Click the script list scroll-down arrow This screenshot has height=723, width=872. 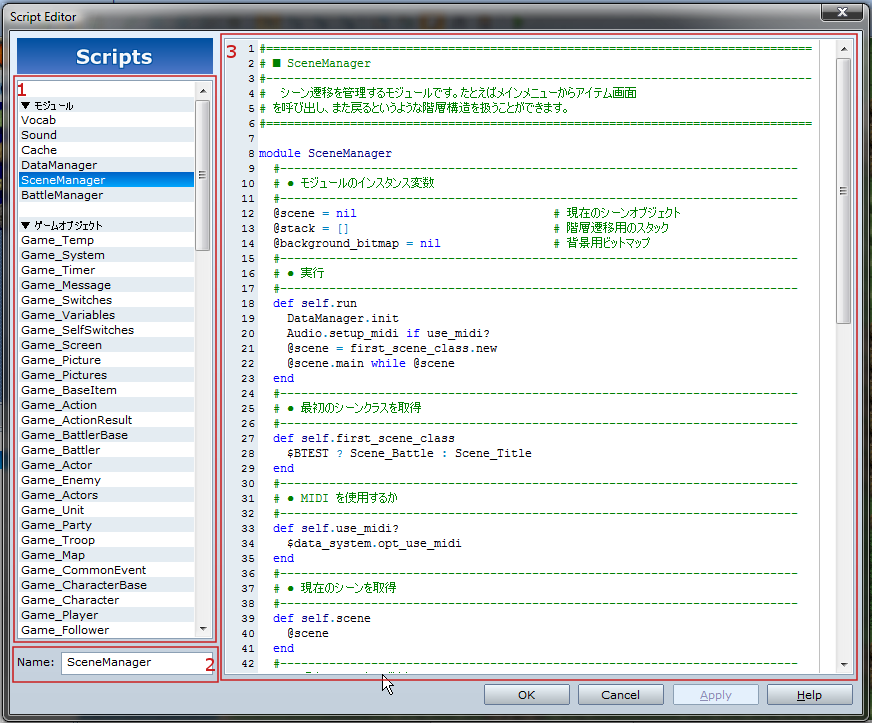tap(203, 630)
